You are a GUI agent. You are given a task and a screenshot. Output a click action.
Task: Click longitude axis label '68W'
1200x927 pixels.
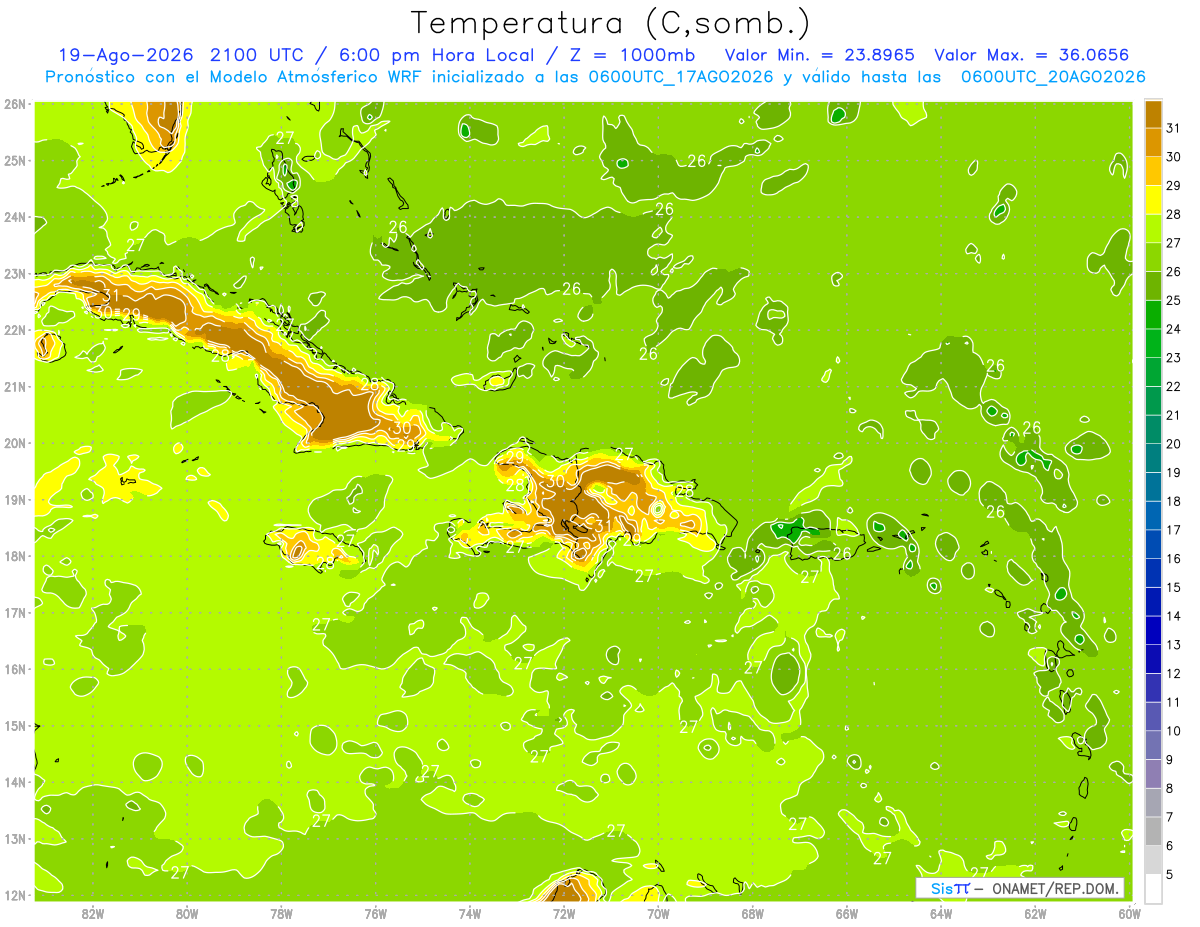tap(753, 913)
